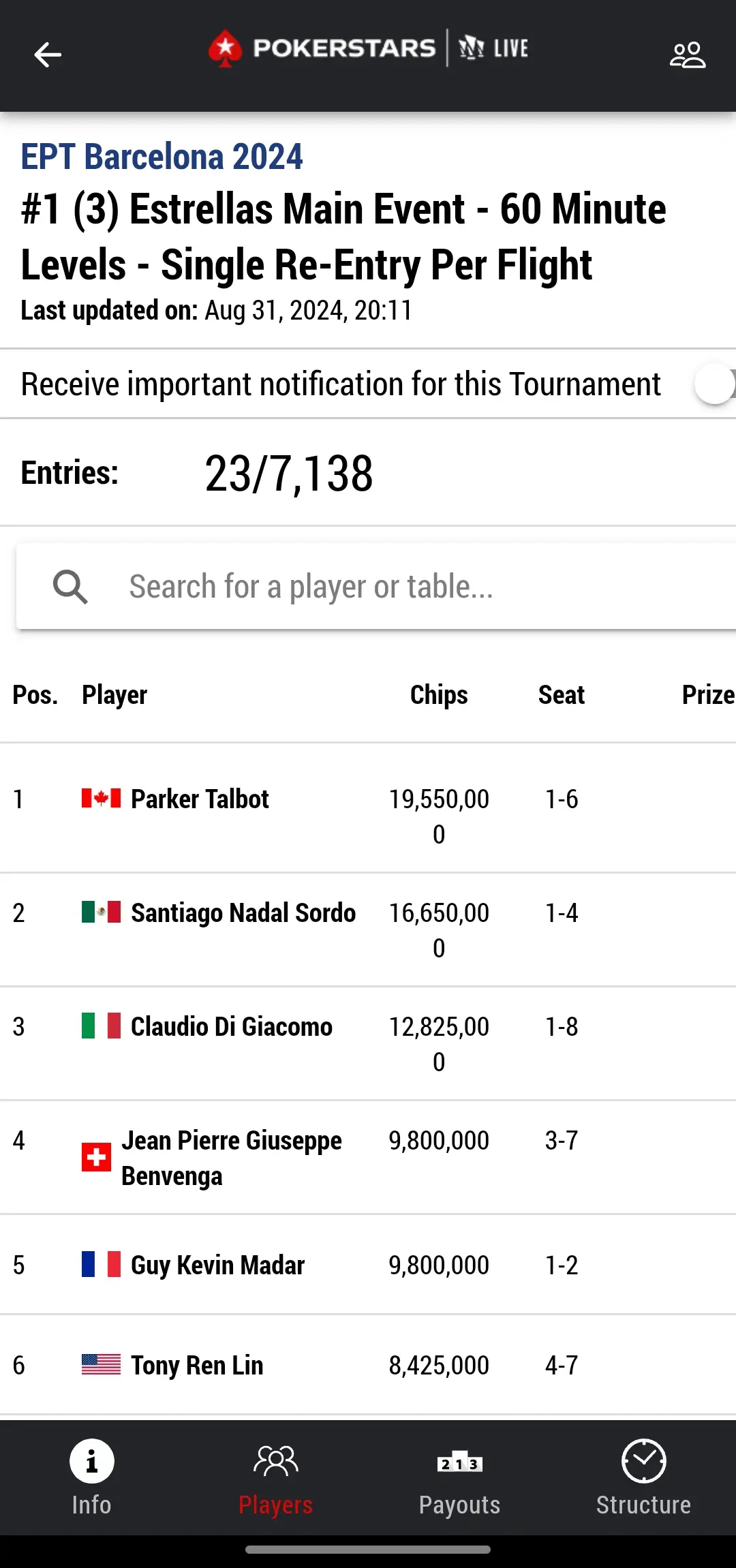This screenshot has height=1568, width=736.
Task: Select the Players group icon
Action: click(x=275, y=1461)
